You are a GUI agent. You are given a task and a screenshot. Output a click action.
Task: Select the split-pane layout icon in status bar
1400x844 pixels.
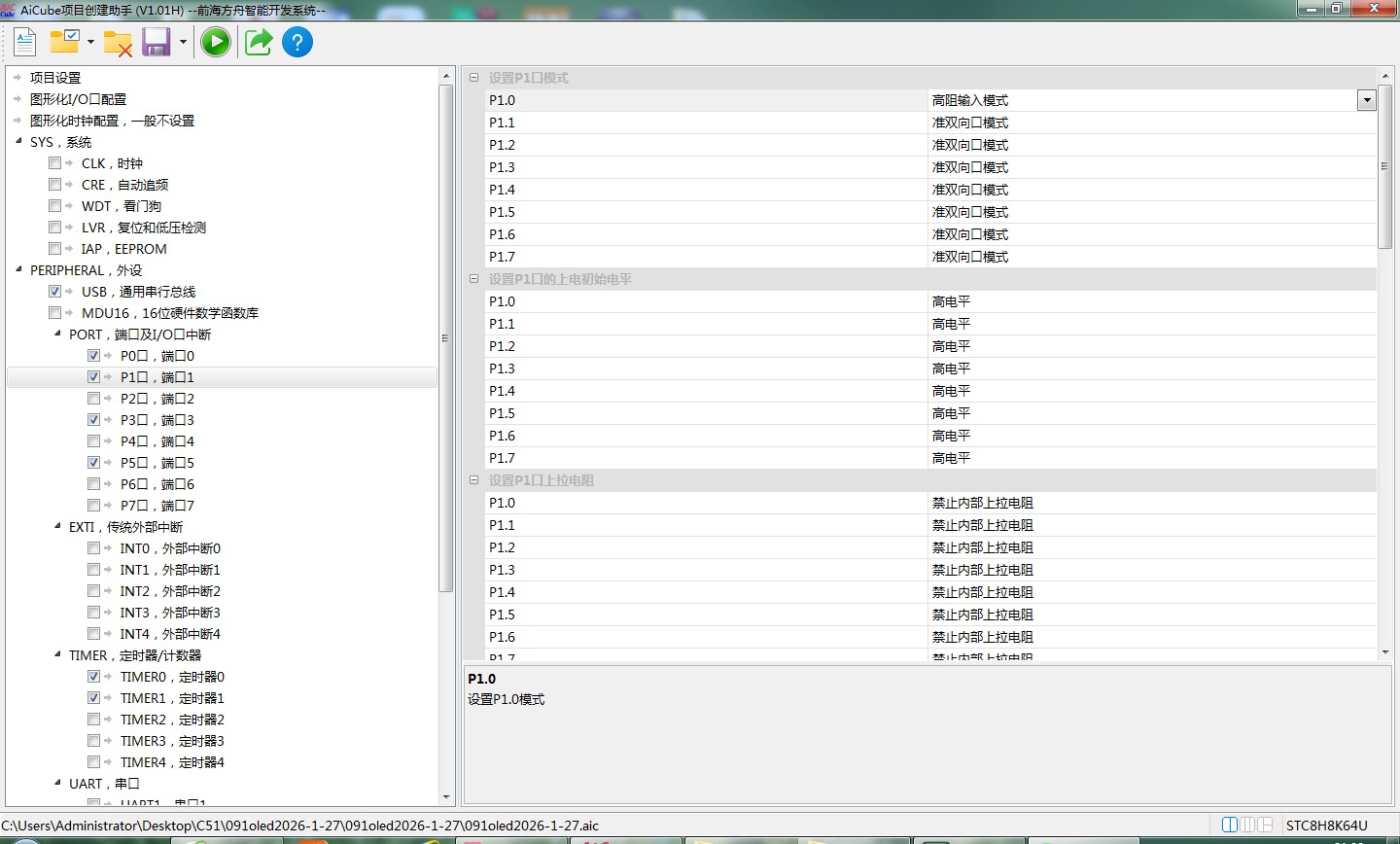click(x=1266, y=825)
